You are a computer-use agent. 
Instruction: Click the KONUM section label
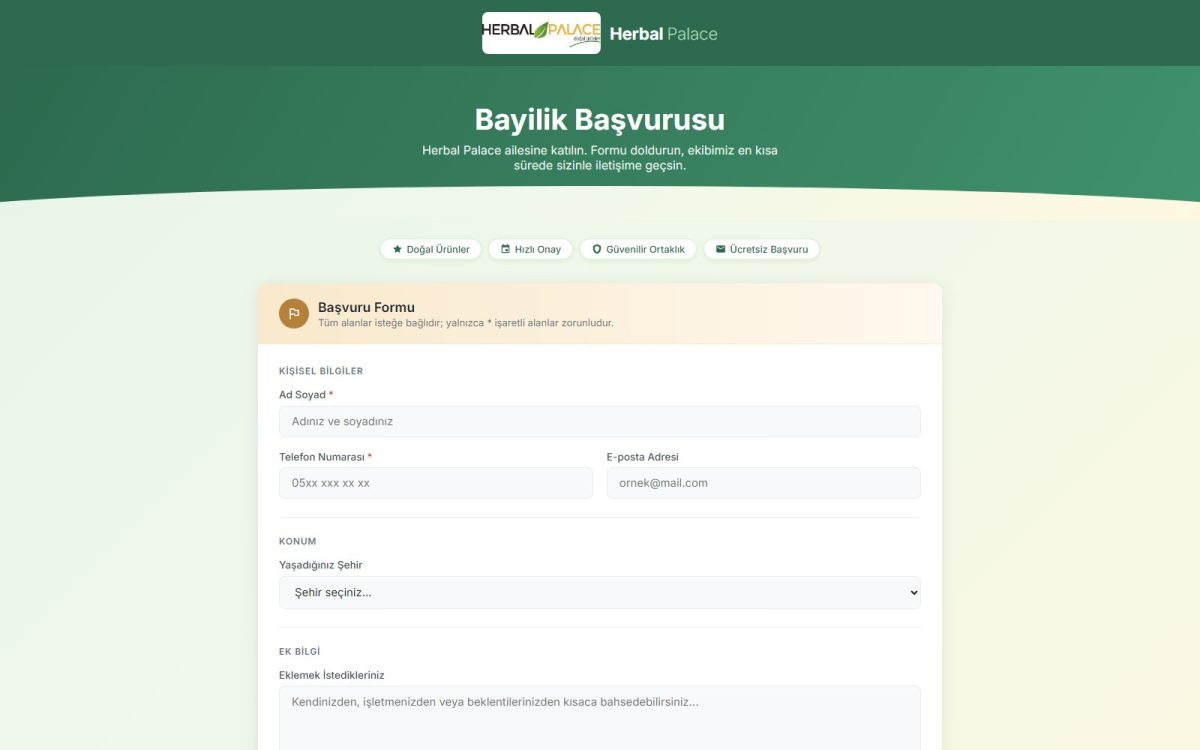click(298, 541)
